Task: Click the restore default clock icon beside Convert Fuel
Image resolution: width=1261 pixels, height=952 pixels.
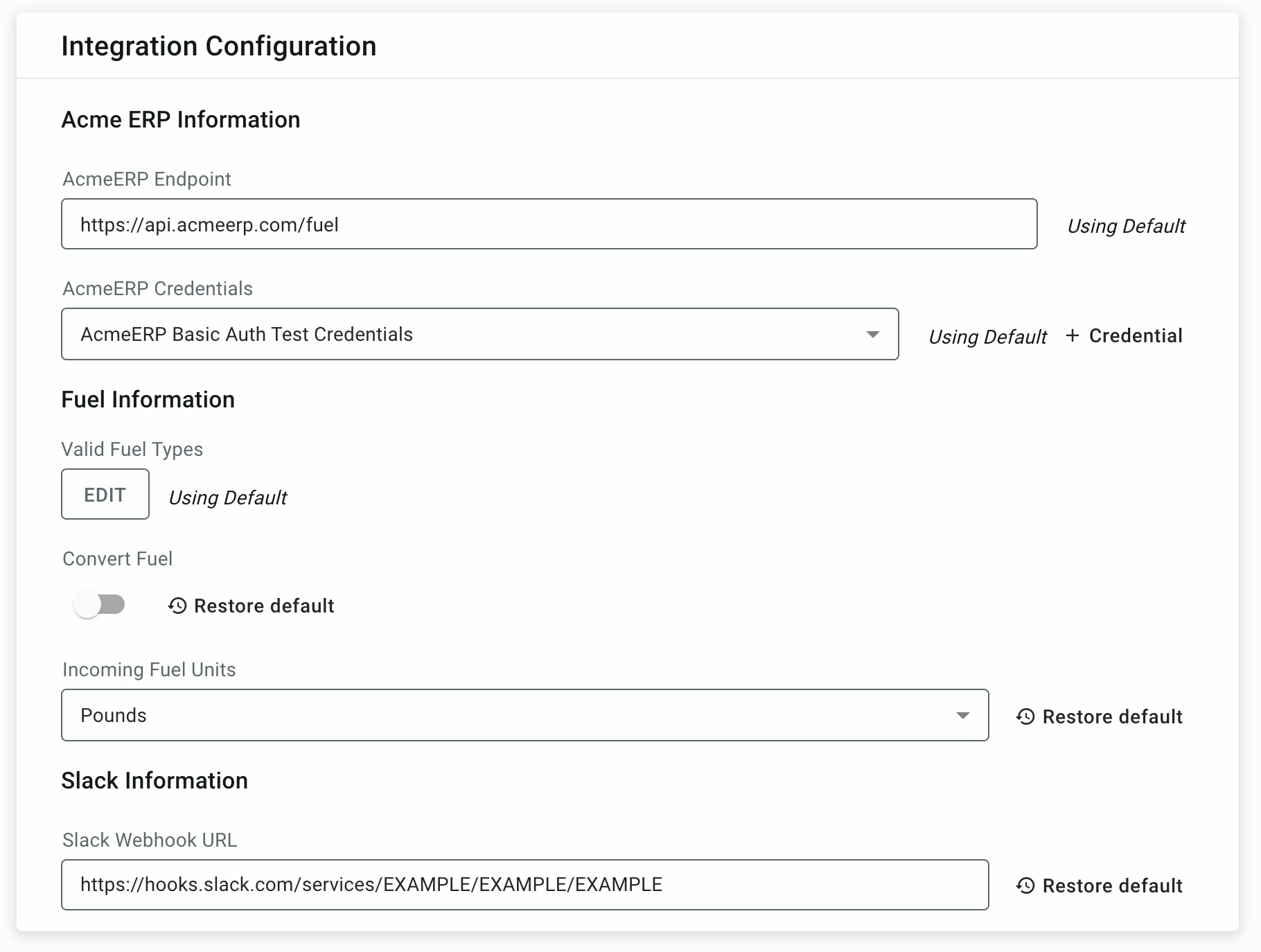Action: pyautogui.click(x=179, y=606)
